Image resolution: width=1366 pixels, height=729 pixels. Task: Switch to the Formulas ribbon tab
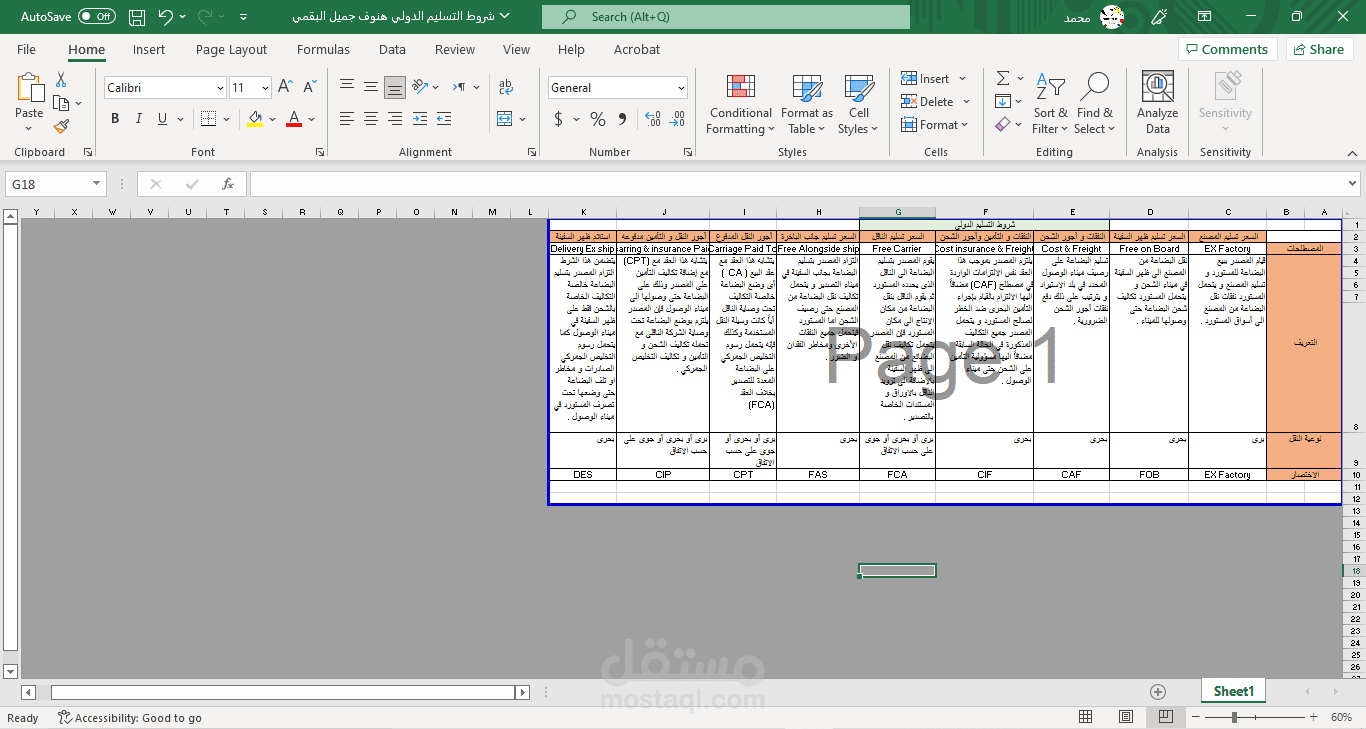tap(323, 49)
